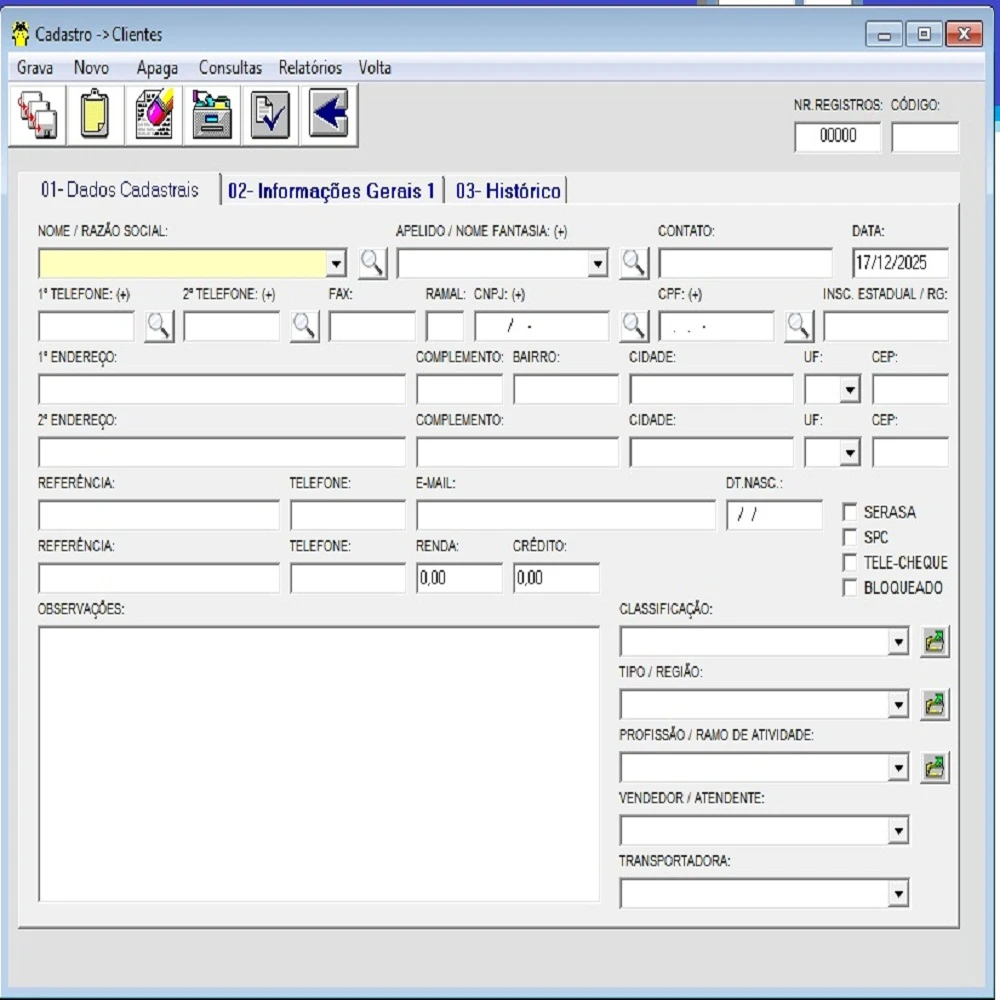Click the checkmark document reports icon

tap(270, 116)
